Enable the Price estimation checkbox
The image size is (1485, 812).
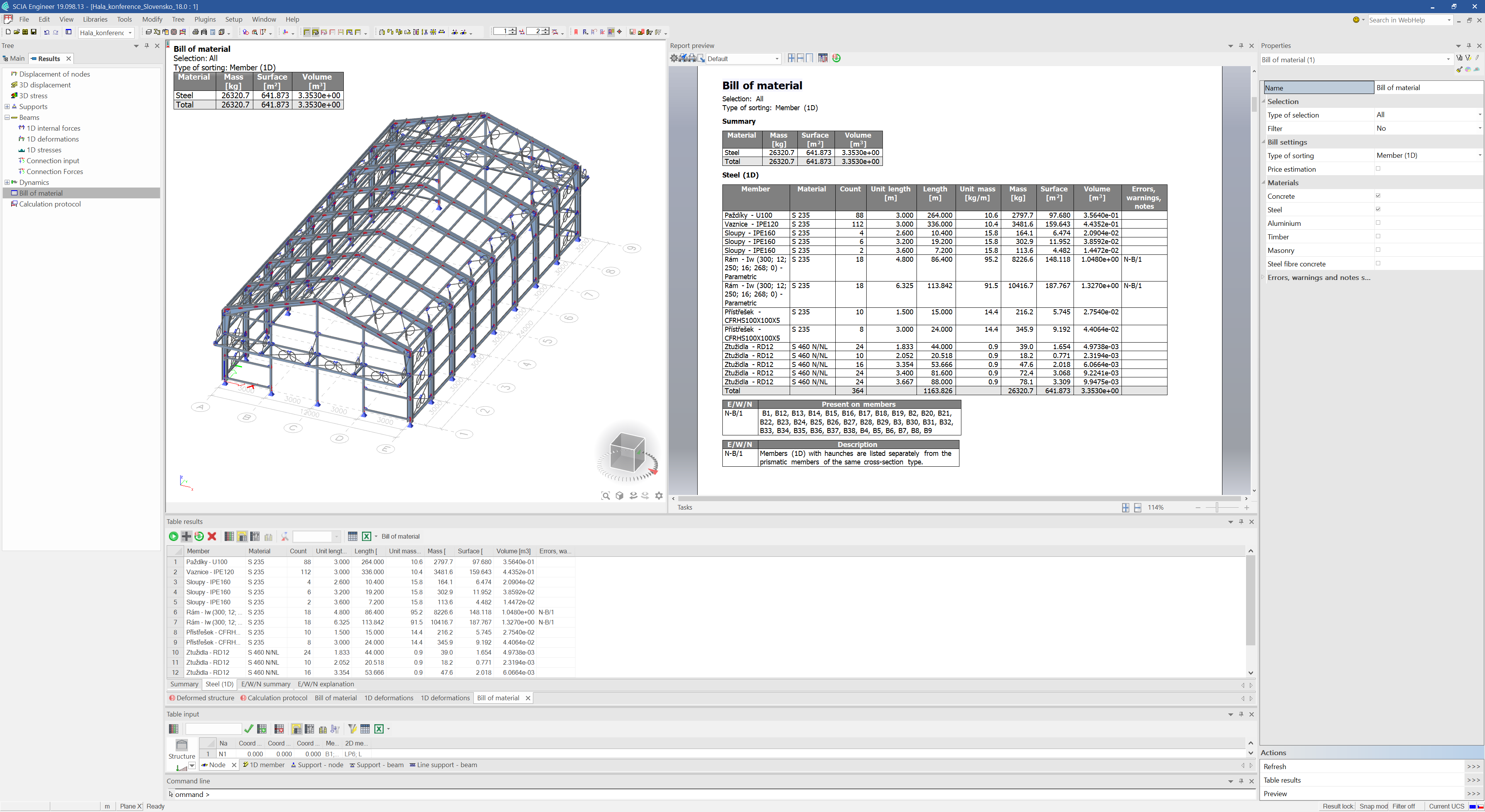(x=1378, y=169)
